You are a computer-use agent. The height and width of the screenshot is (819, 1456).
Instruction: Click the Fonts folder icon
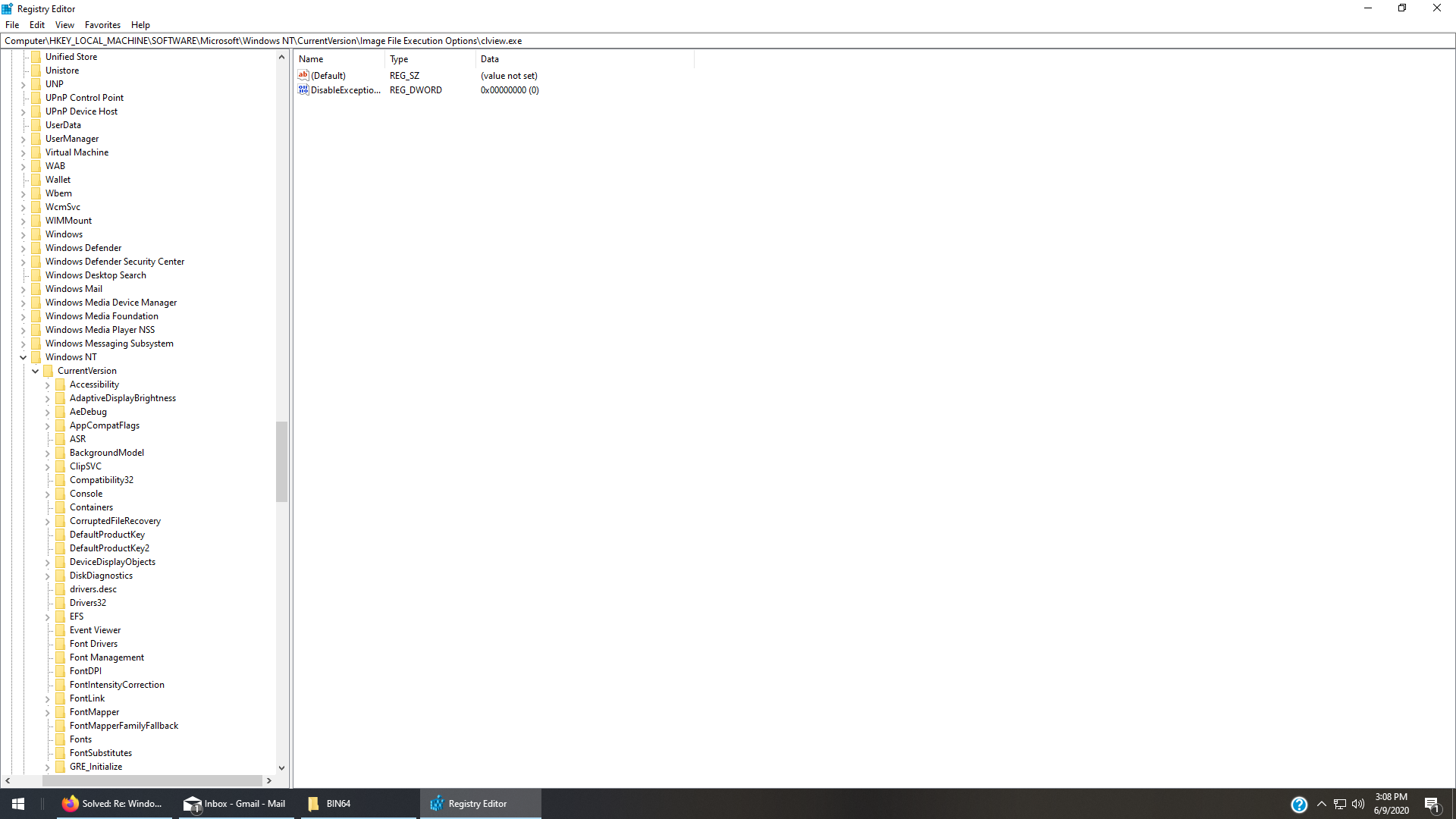coord(60,739)
